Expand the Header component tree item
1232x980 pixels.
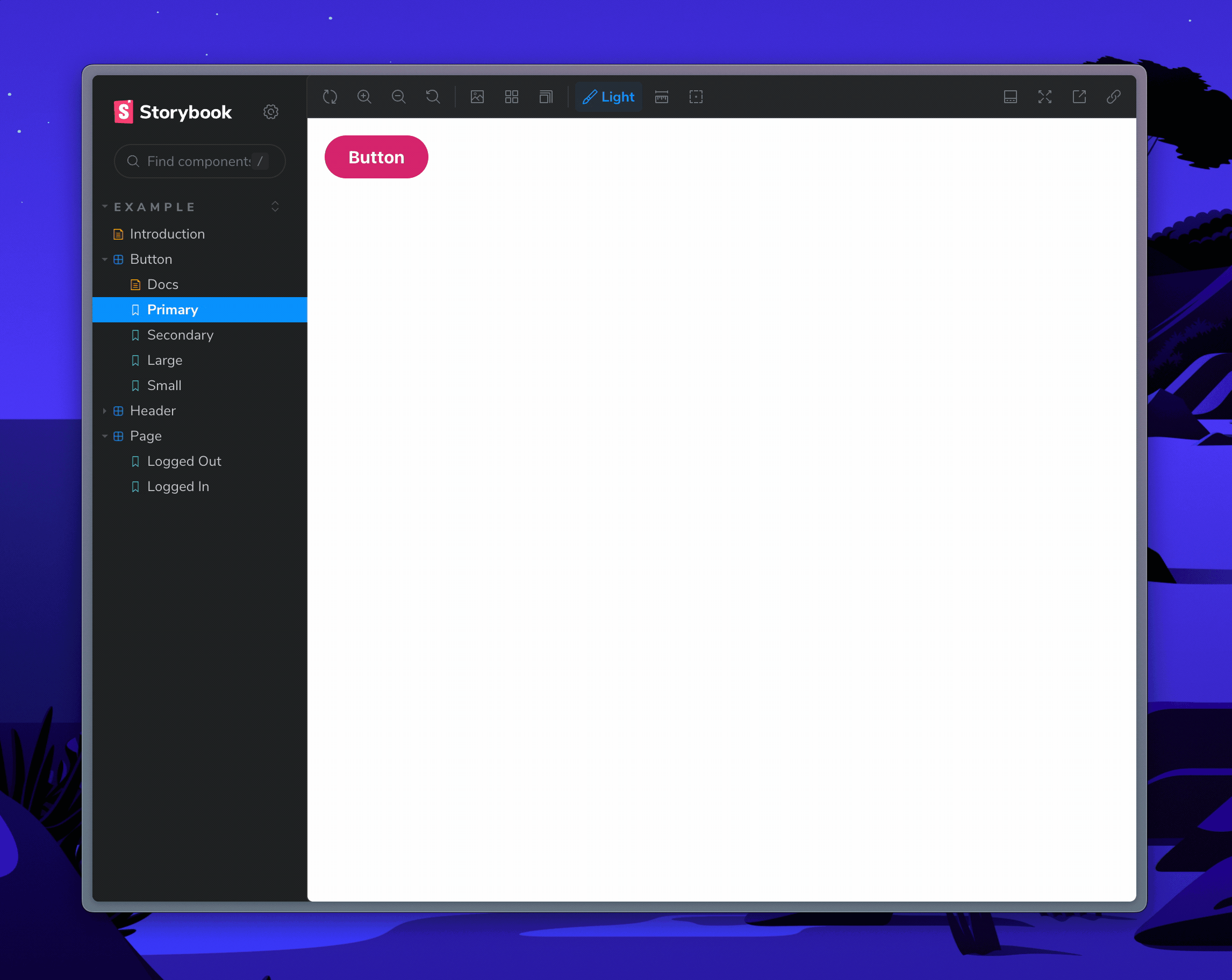tap(104, 410)
